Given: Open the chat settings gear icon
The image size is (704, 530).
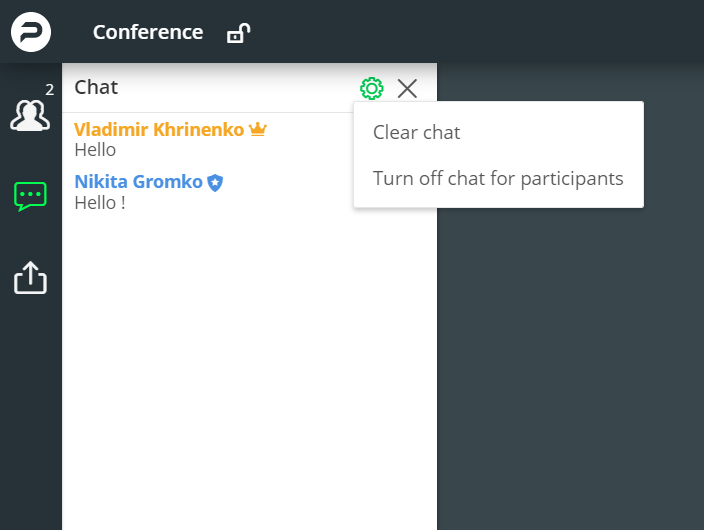Looking at the screenshot, I should [372, 88].
